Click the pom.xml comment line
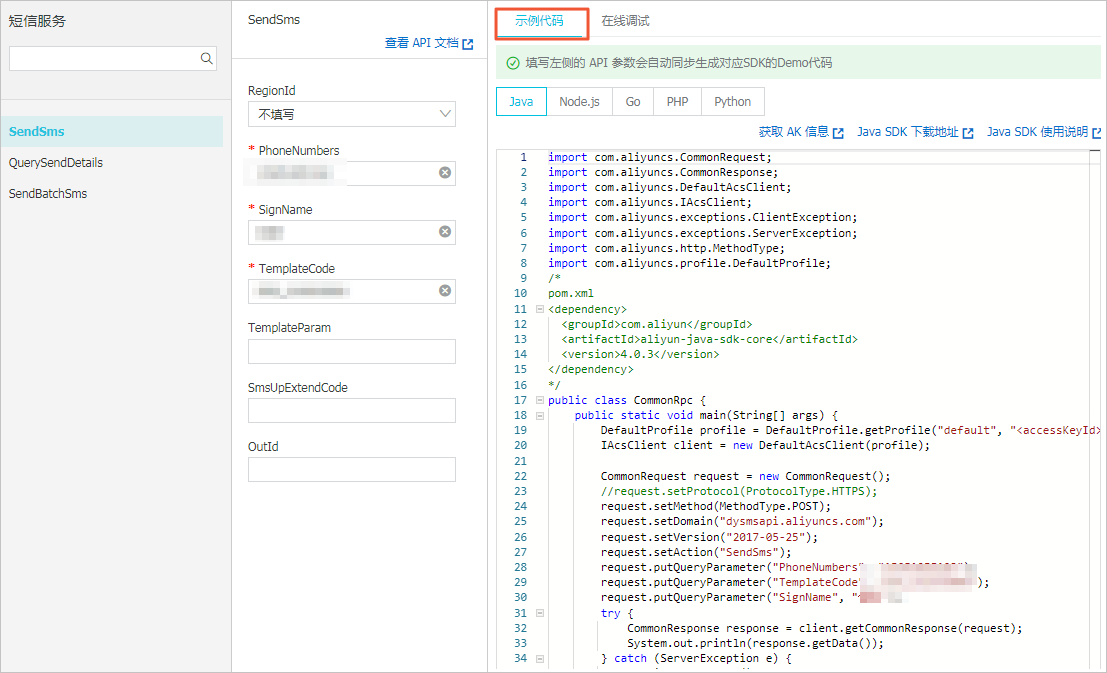The width and height of the screenshot is (1107, 673). pyautogui.click(x=571, y=294)
